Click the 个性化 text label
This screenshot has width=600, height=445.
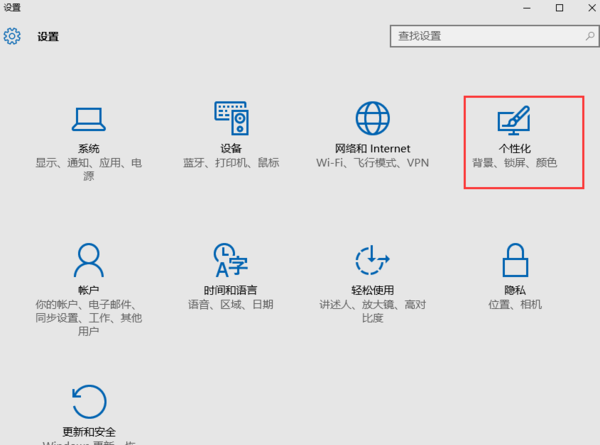click(514, 148)
